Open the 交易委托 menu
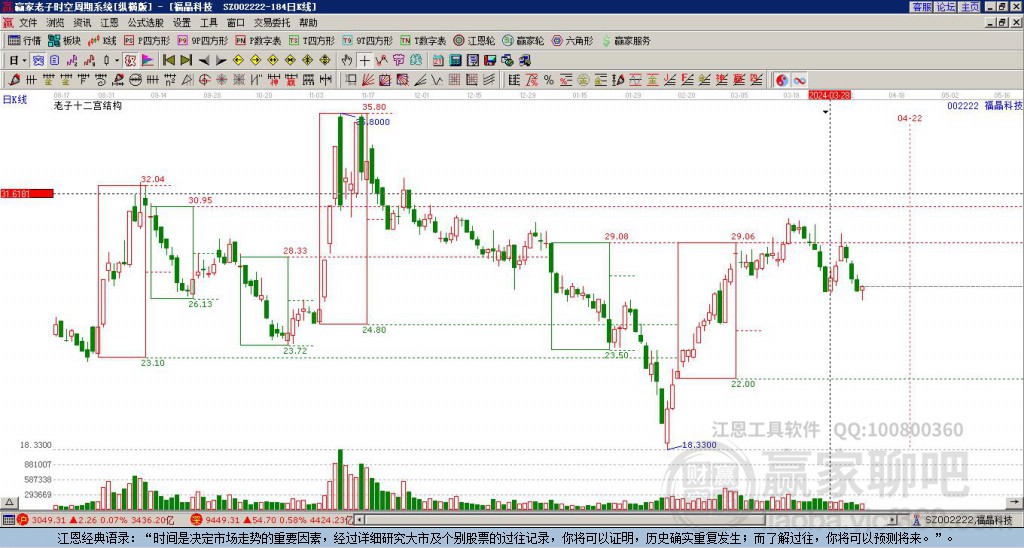This screenshot has width=1024, height=548. point(272,23)
